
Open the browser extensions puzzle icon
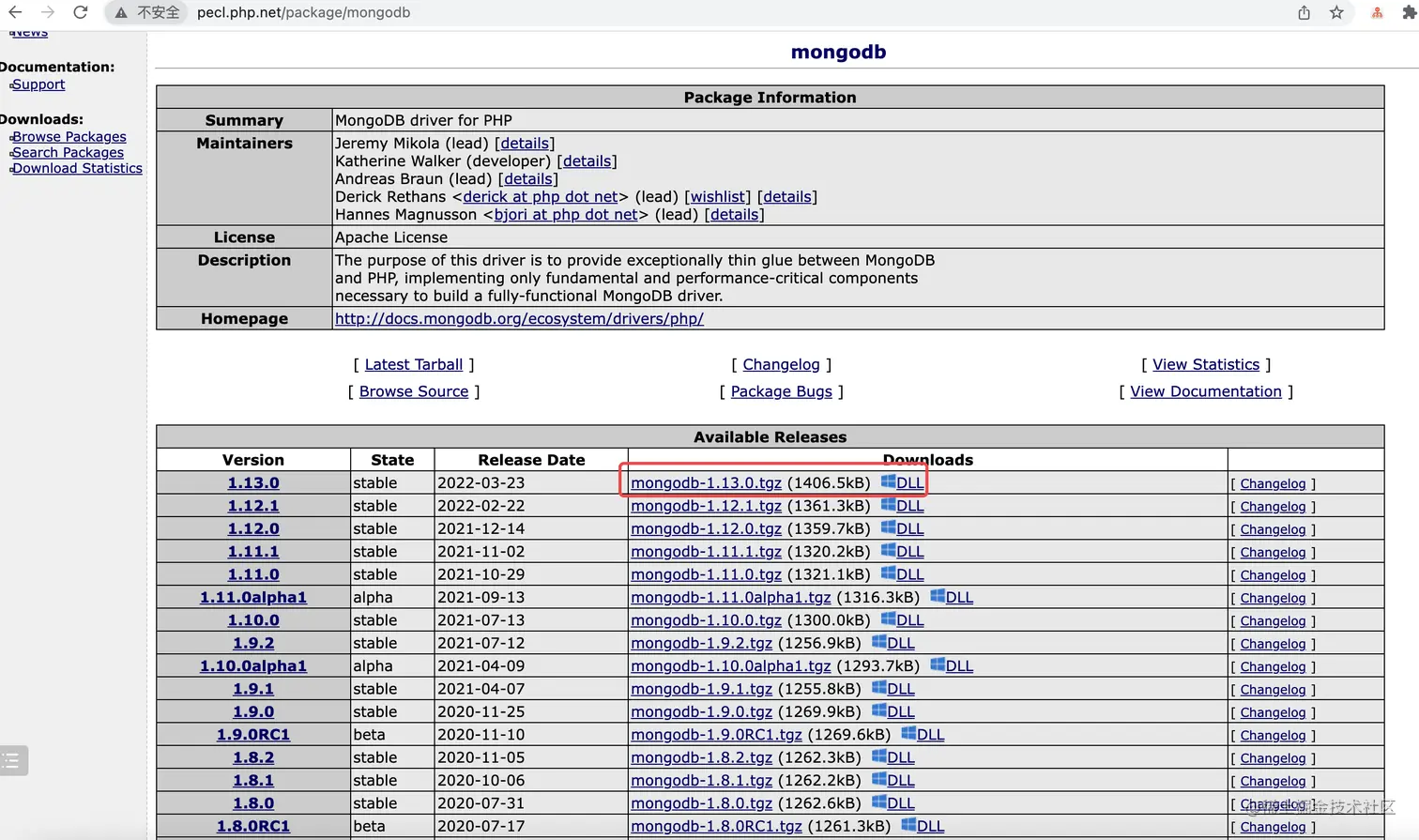click(x=1409, y=12)
